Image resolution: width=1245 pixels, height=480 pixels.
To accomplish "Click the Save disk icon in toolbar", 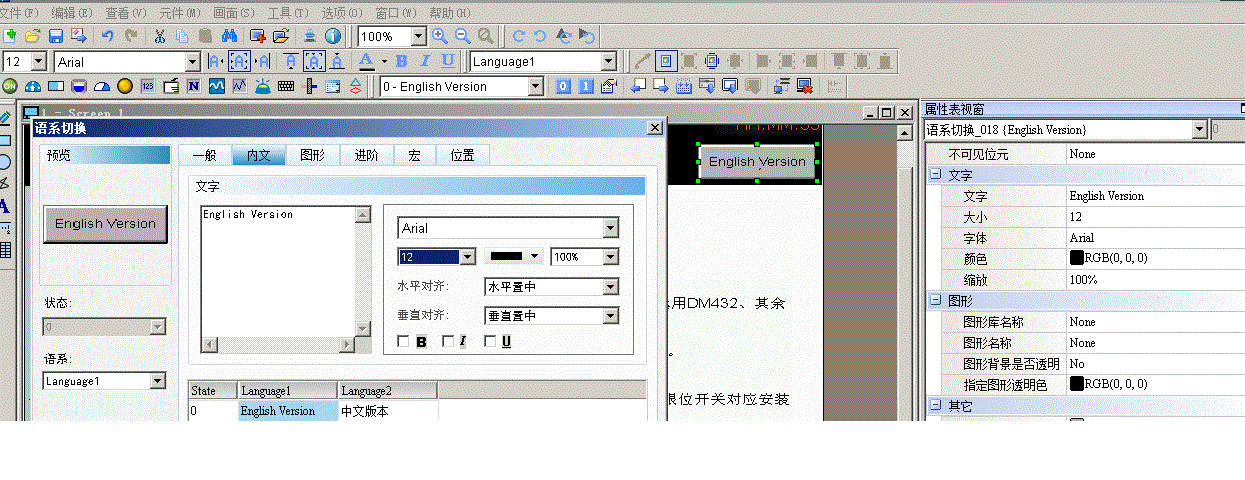I will (56, 36).
